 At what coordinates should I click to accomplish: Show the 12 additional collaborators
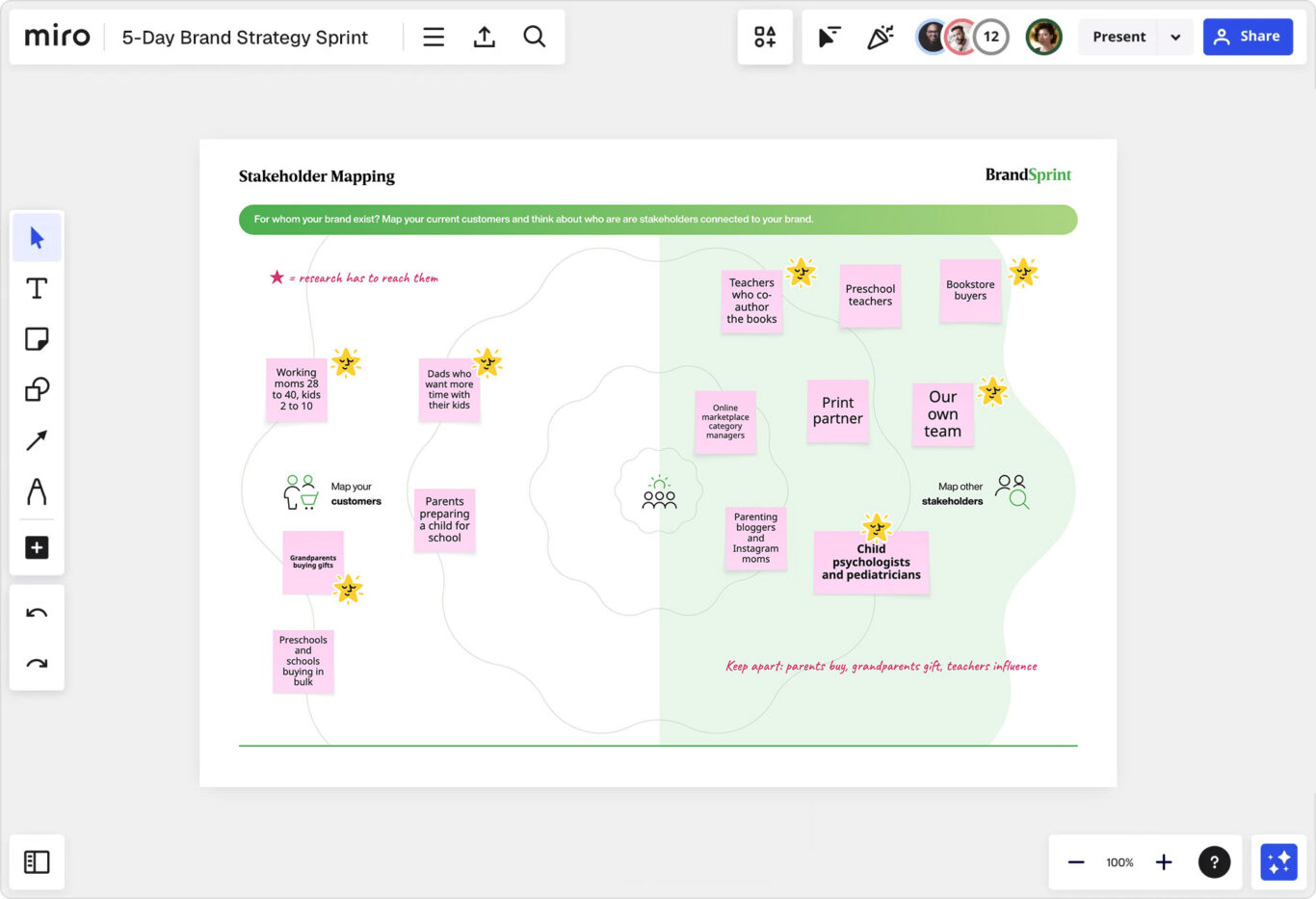[x=991, y=37]
